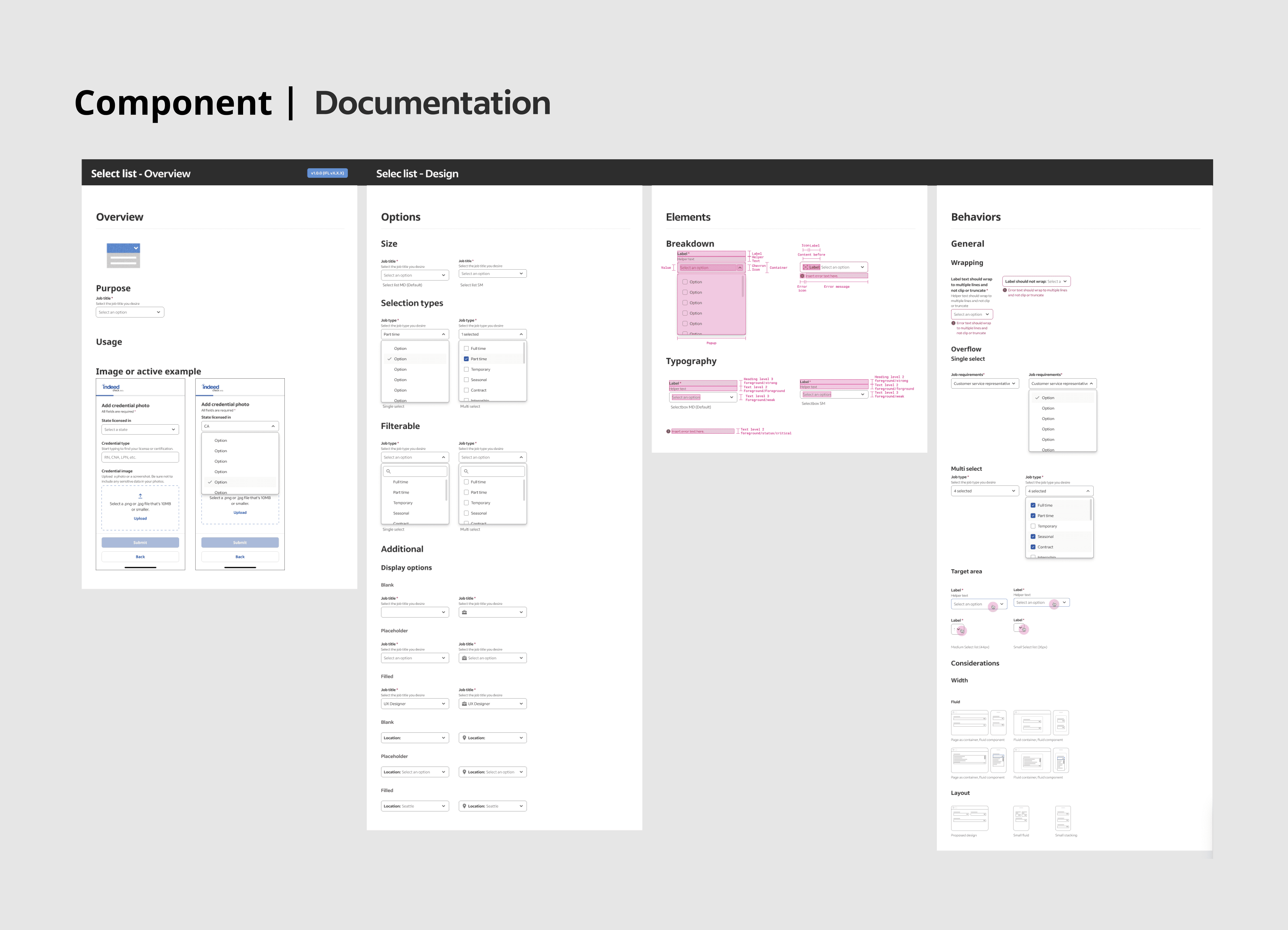Click the Submit button in the mobile form
This screenshot has height=930, width=1288.
(140, 542)
